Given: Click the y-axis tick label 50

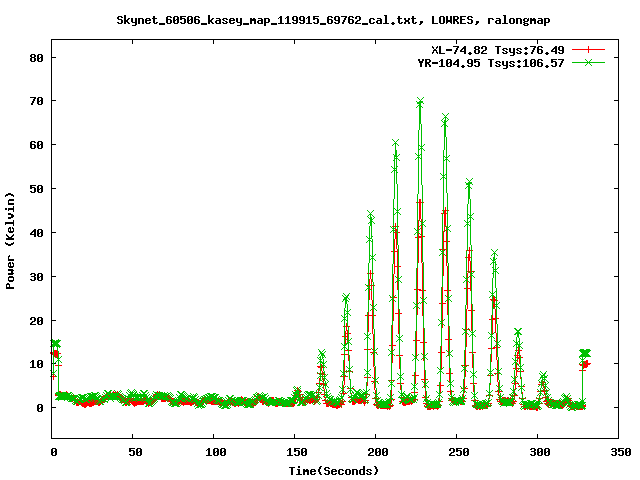Looking at the screenshot, I should click(x=37, y=189).
